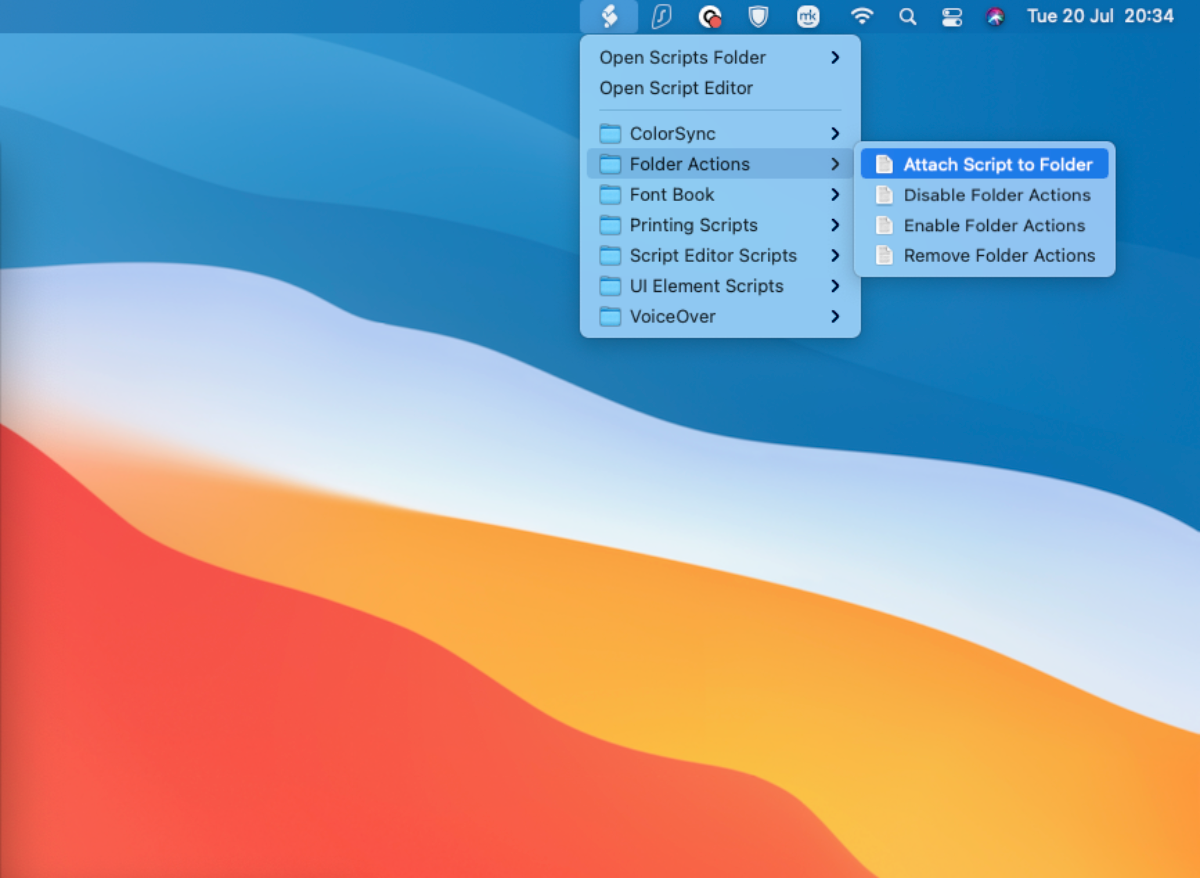Click the date and time in menu bar

click(1098, 16)
